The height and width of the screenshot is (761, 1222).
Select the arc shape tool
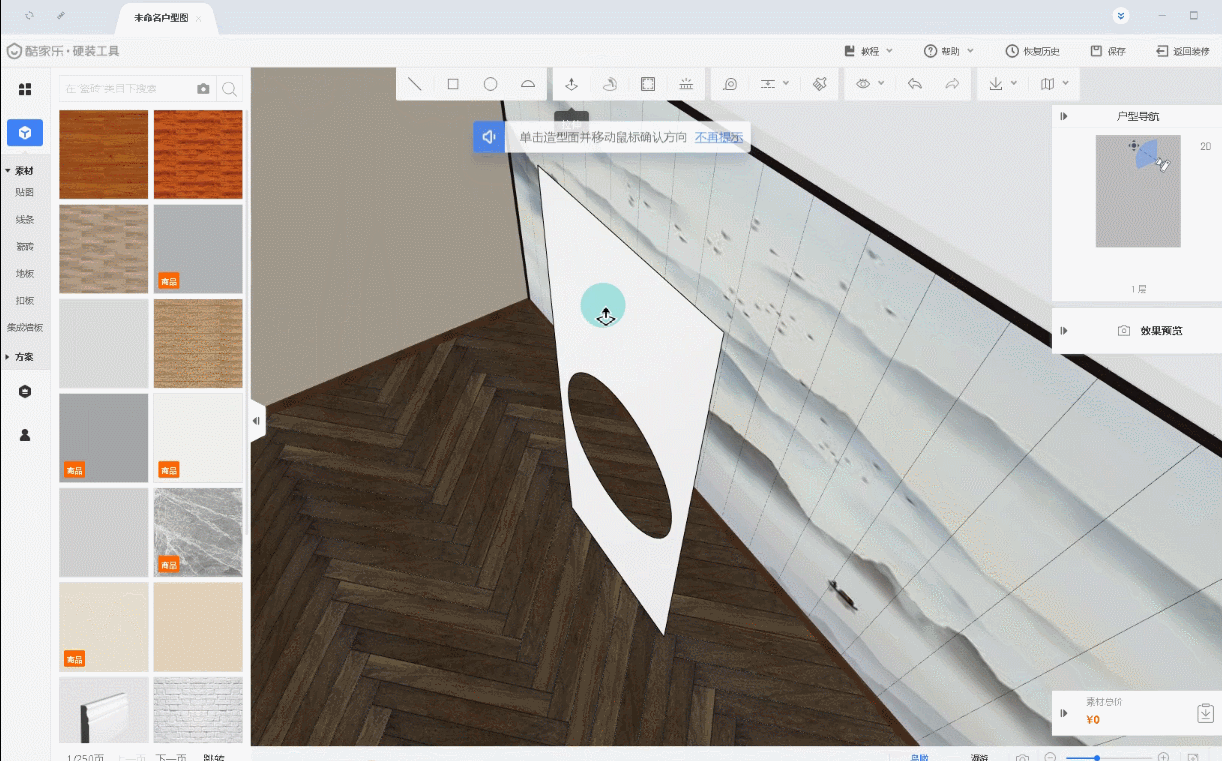[528, 84]
